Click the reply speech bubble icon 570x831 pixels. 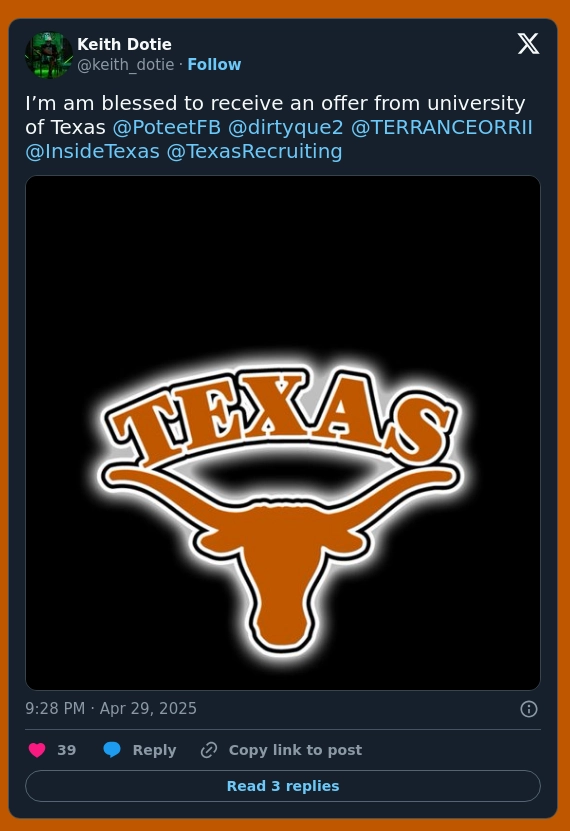(112, 750)
